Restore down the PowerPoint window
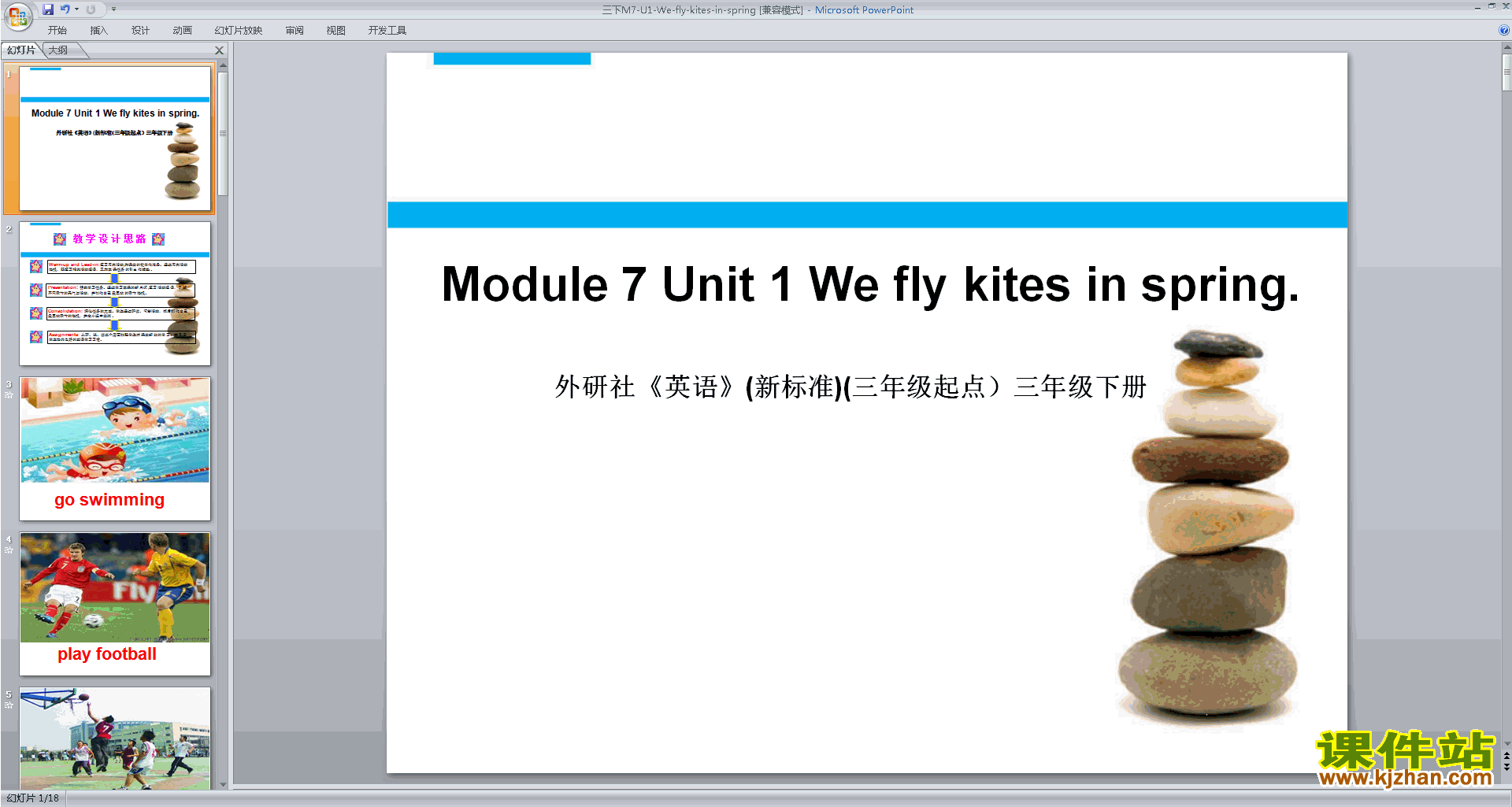The image size is (1512, 807). click(1492, 6)
